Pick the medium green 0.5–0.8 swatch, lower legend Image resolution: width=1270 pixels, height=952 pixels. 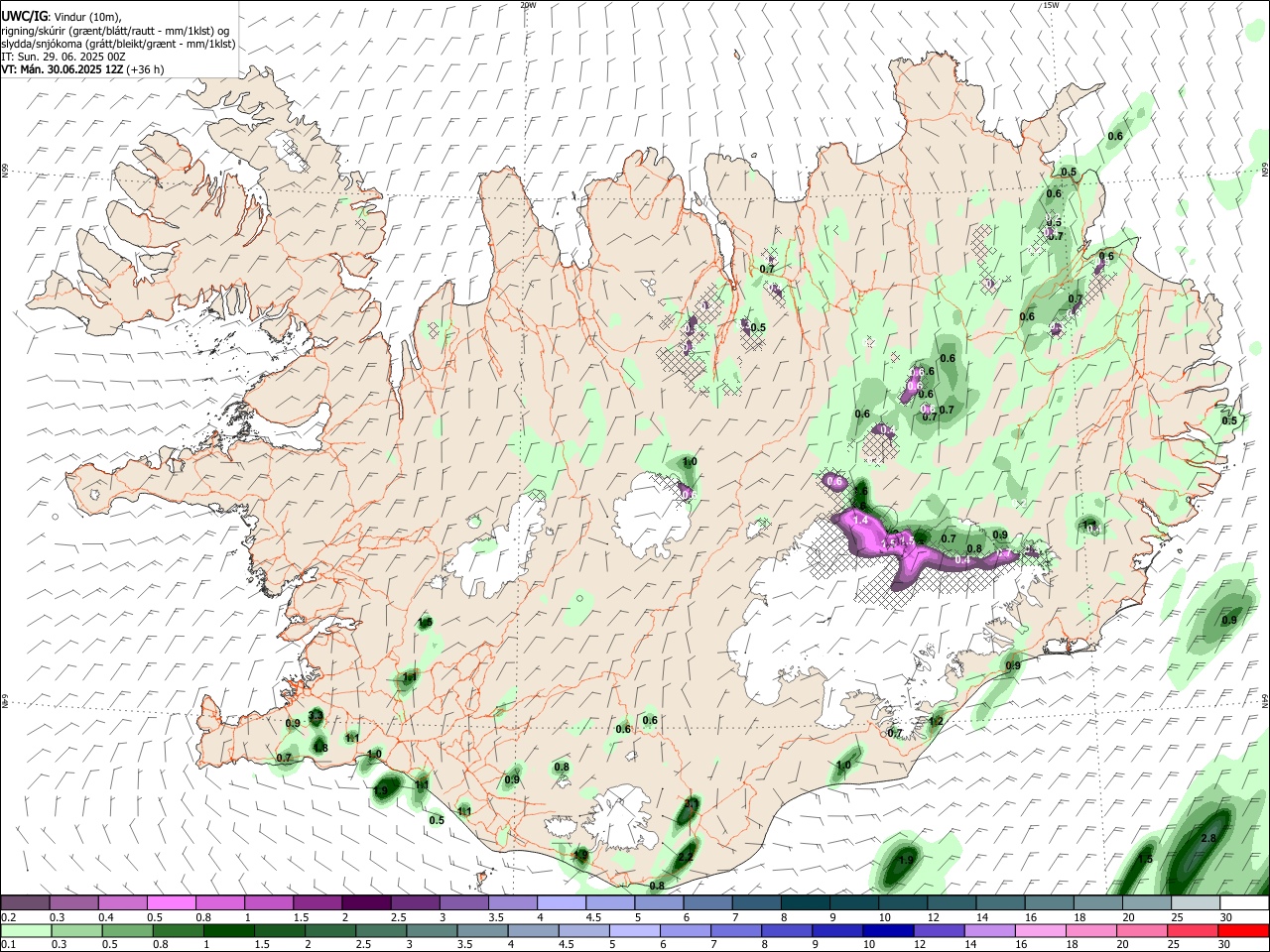click(x=127, y=931)
